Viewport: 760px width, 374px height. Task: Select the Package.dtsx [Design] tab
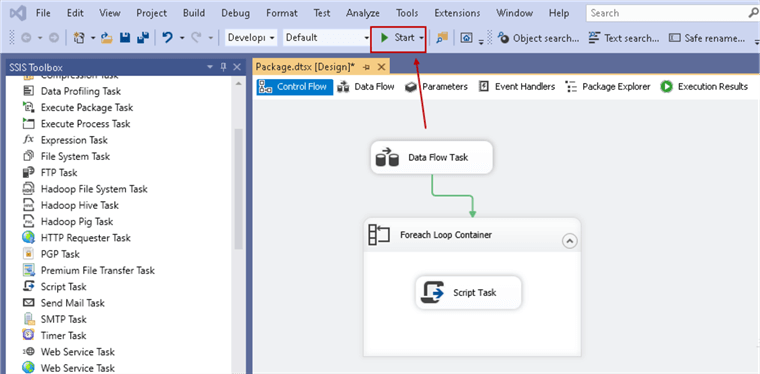click(x=305, y=66)
